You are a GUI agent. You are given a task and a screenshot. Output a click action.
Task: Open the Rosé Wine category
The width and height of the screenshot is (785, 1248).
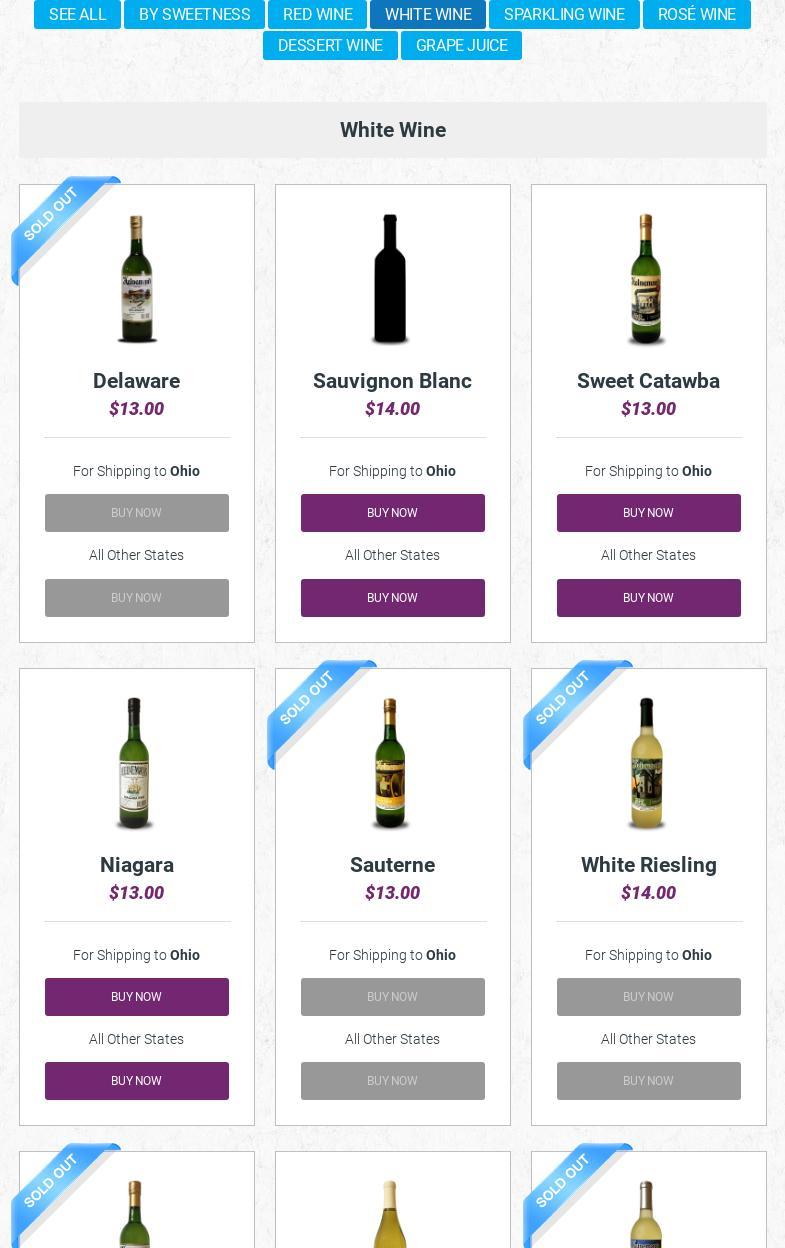(696, 15)
